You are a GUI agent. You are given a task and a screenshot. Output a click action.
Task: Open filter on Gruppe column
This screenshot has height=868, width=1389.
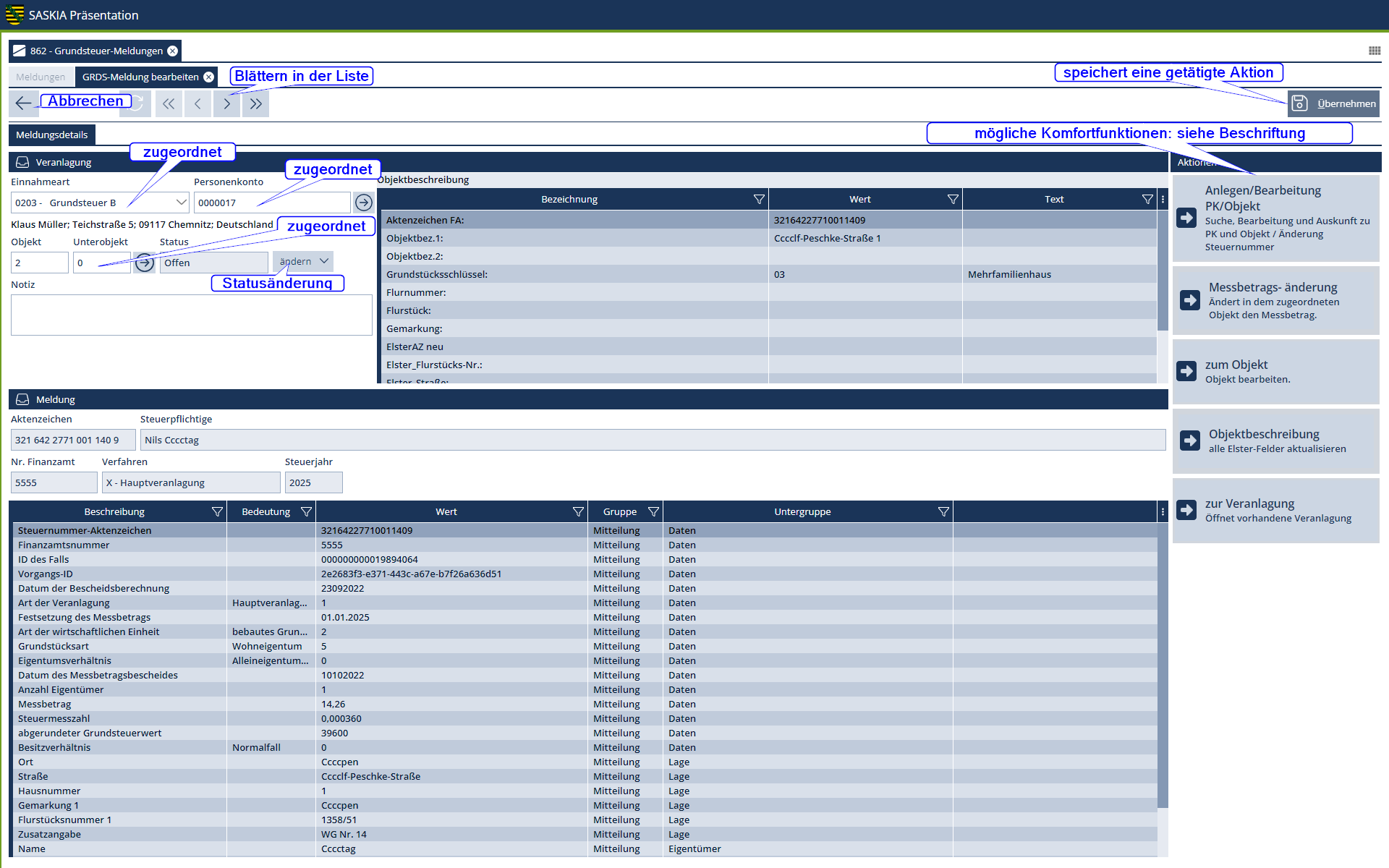tap(653, 511)
